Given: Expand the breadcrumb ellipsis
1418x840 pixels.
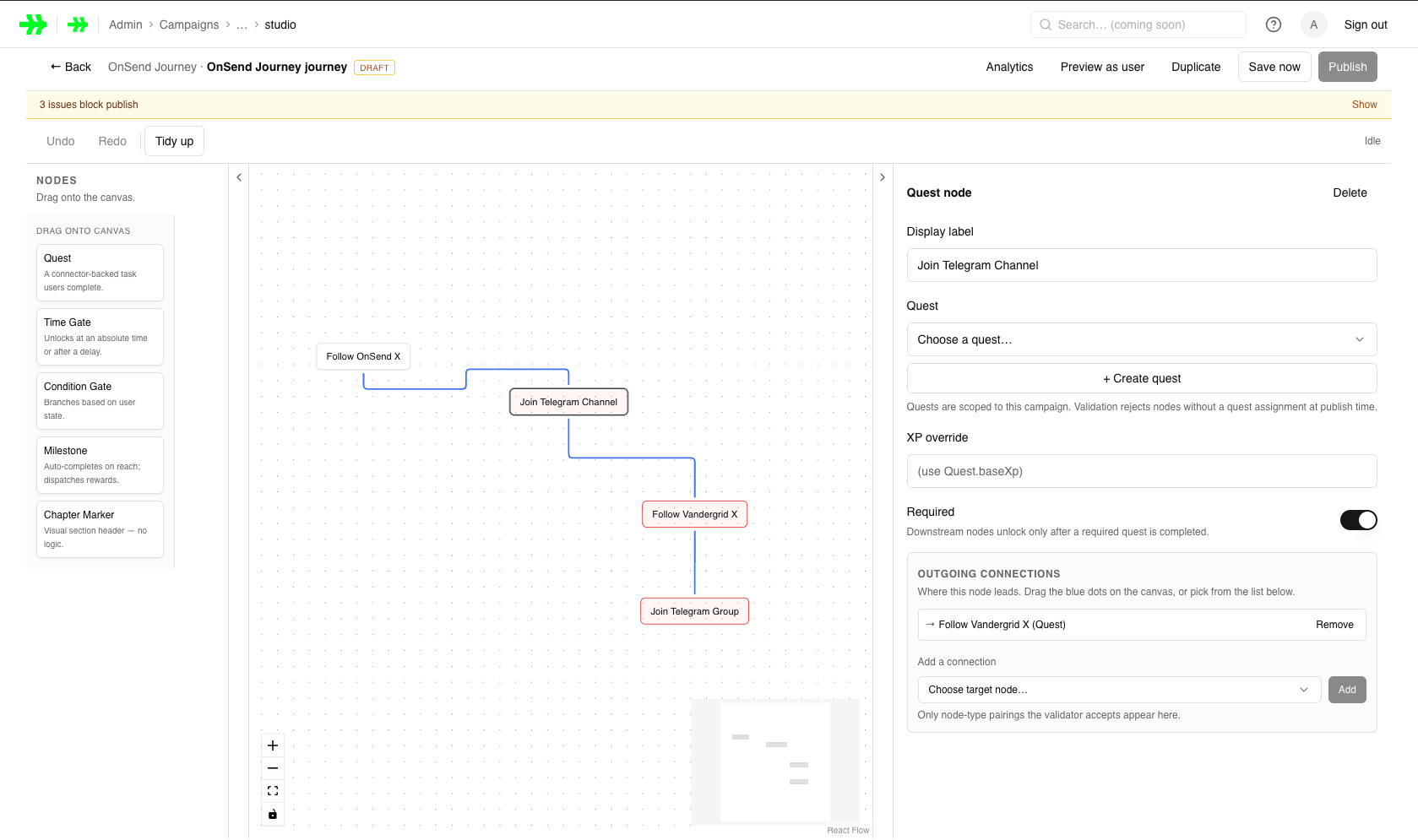Looking at the screenshot, I should click(x=242, y=24).
